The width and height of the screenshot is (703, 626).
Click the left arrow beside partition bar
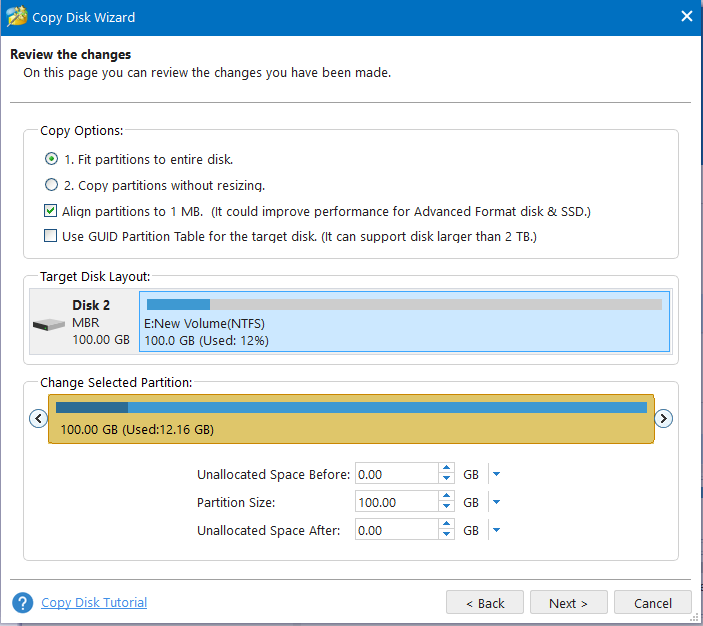coord(39,419)
